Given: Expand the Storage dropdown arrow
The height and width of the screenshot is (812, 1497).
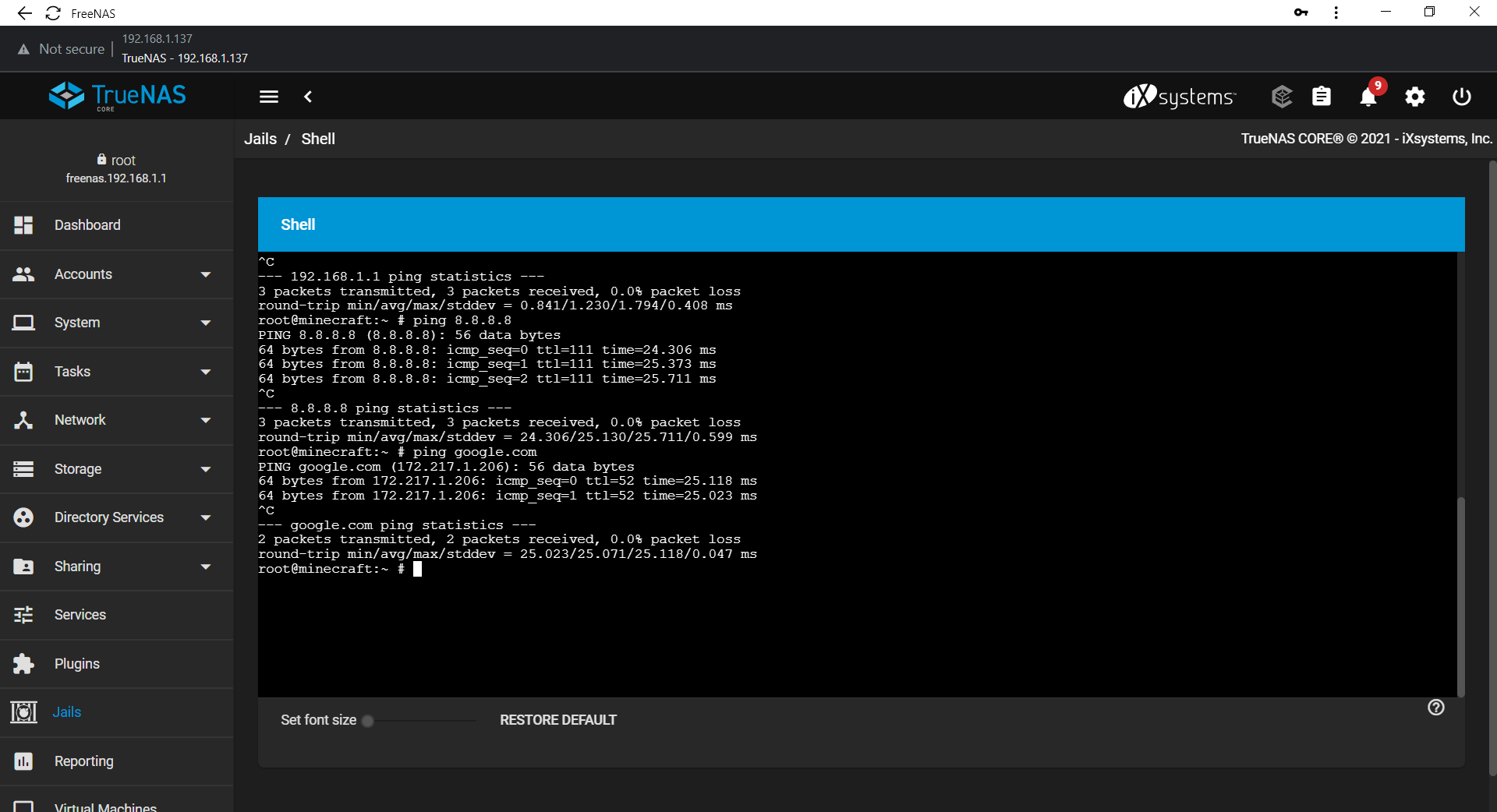Looking at the screenshot, I should coord(206,469).
